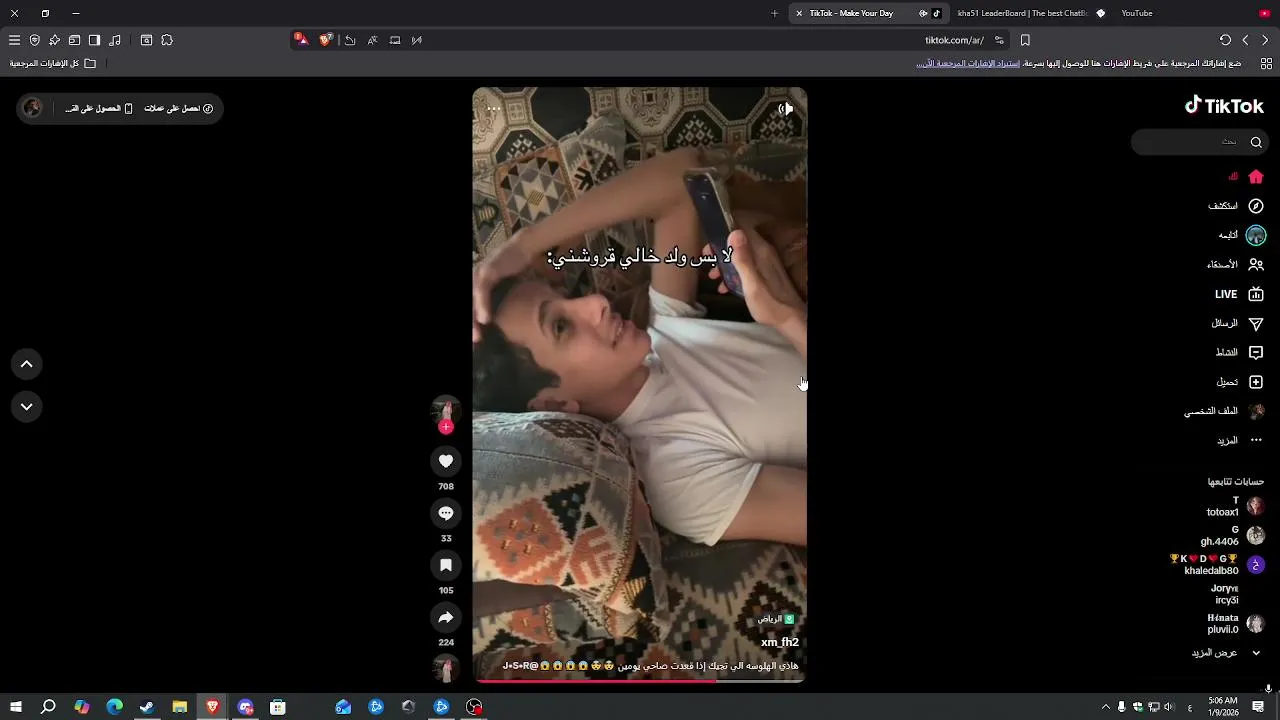The image size is (1280, 720).
Task: Open Windows Start menu
Action: click(x=15, y=707)
